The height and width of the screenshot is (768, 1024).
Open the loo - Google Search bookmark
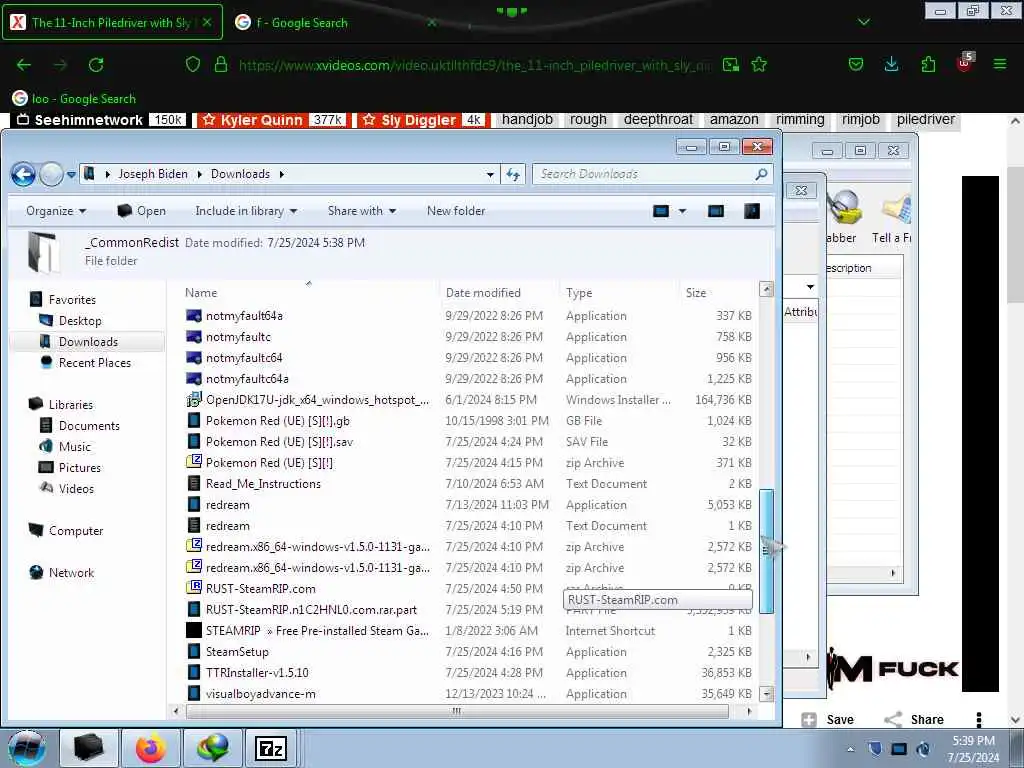[74, 99]
